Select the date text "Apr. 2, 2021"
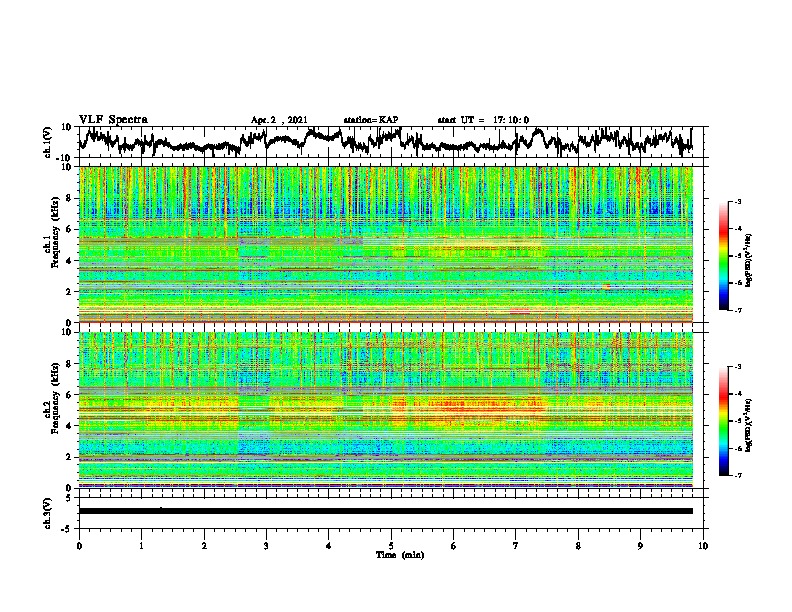The image size is (792, 612). (x=279, y=120)
